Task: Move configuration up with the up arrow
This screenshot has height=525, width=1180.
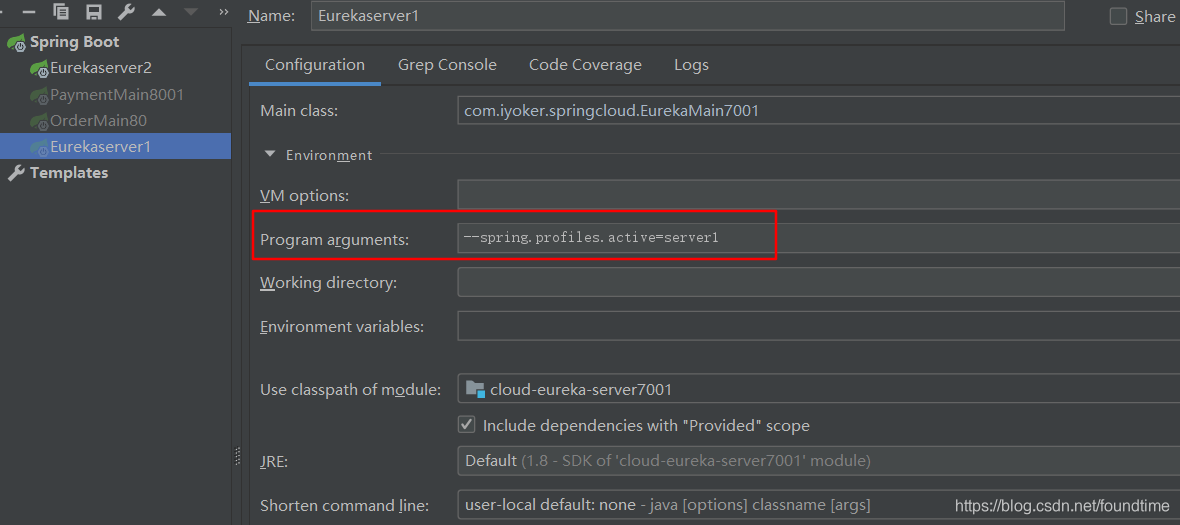Action: tap(159, 12)
